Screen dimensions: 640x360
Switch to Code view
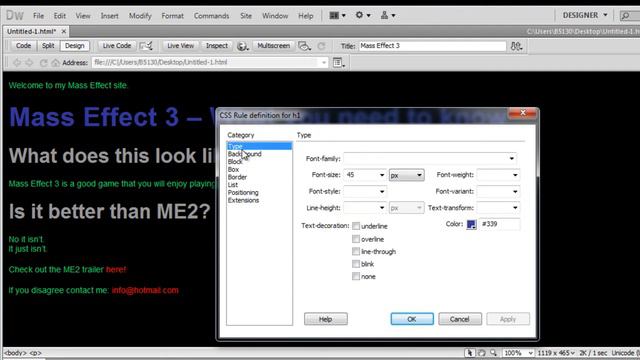coord(23,46)
